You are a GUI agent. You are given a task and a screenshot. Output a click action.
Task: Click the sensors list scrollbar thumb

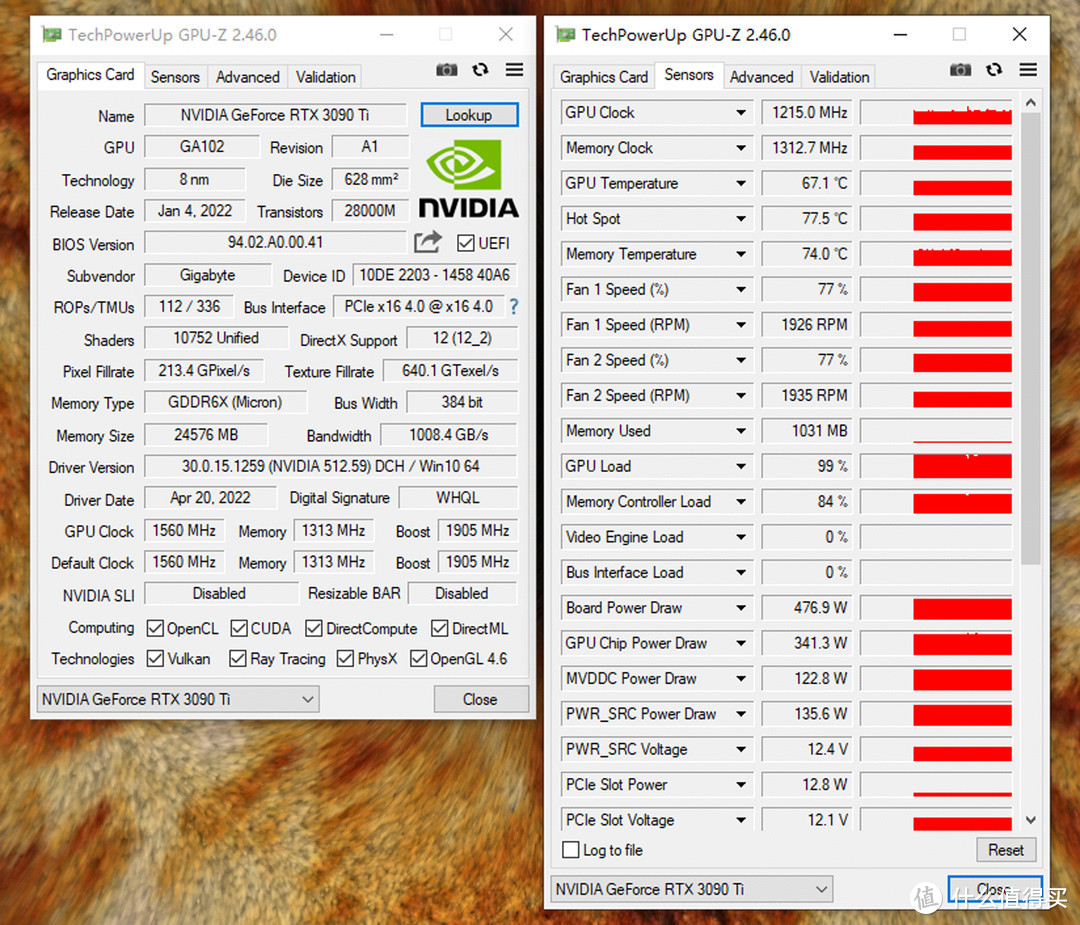click(x=1030, y=339)
